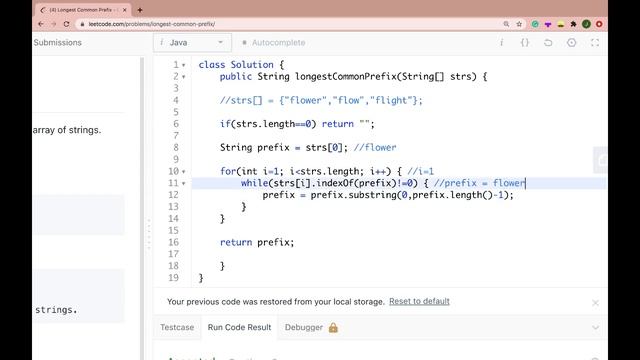The image size is (640, 360).
Task: Click the reset code arrow icon
Action: pos(548,42)
